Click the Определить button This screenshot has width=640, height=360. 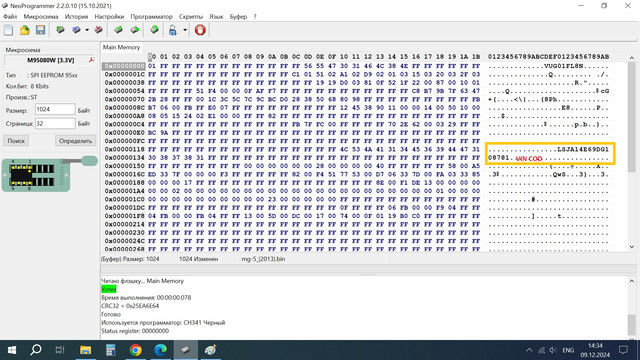(x=75, y=141)
